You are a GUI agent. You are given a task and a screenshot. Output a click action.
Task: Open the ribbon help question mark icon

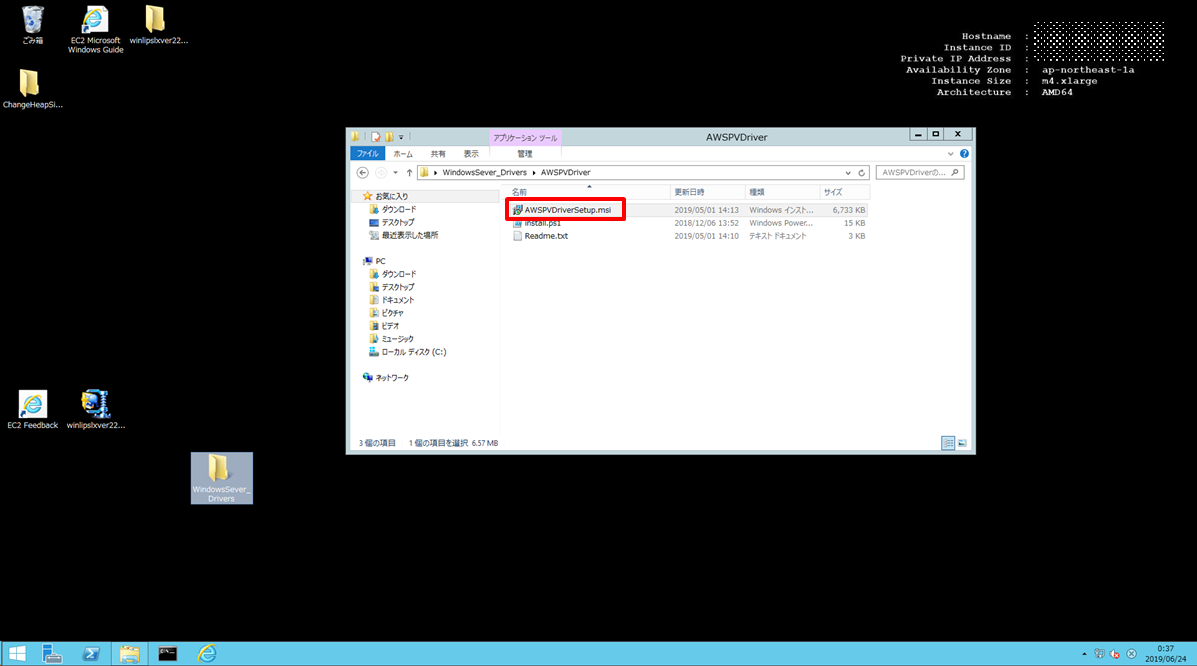[x=964, y=154]
